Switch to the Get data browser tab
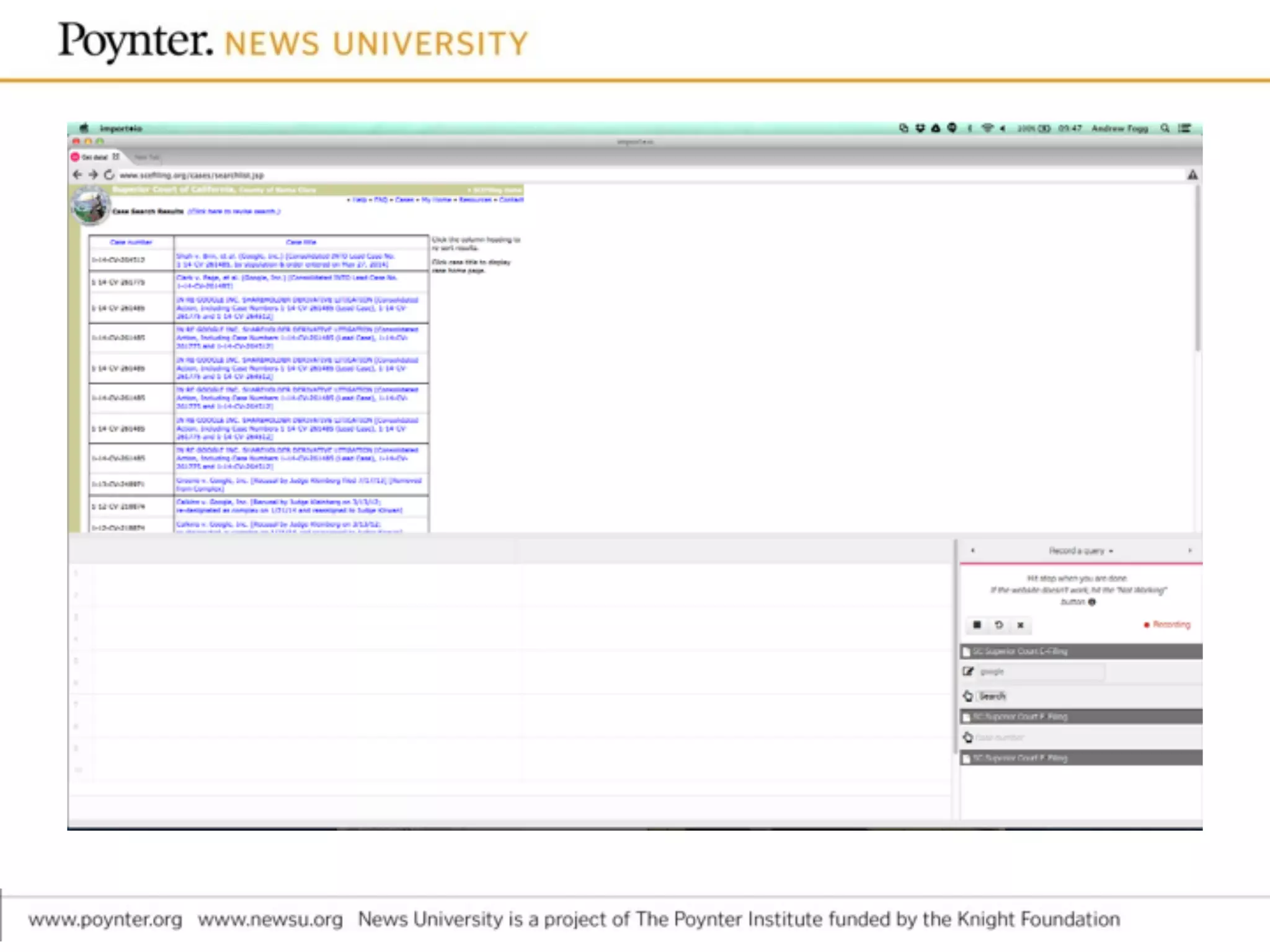 pyautogui.click(x=95, y=157)
